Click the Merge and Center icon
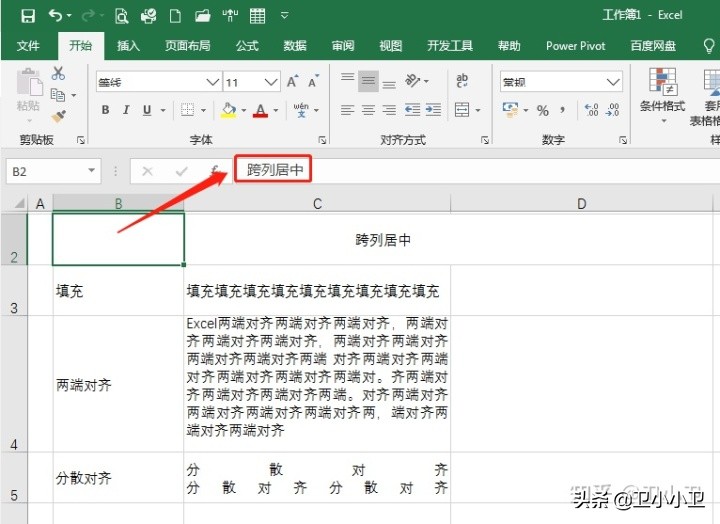 click(462, 110)
